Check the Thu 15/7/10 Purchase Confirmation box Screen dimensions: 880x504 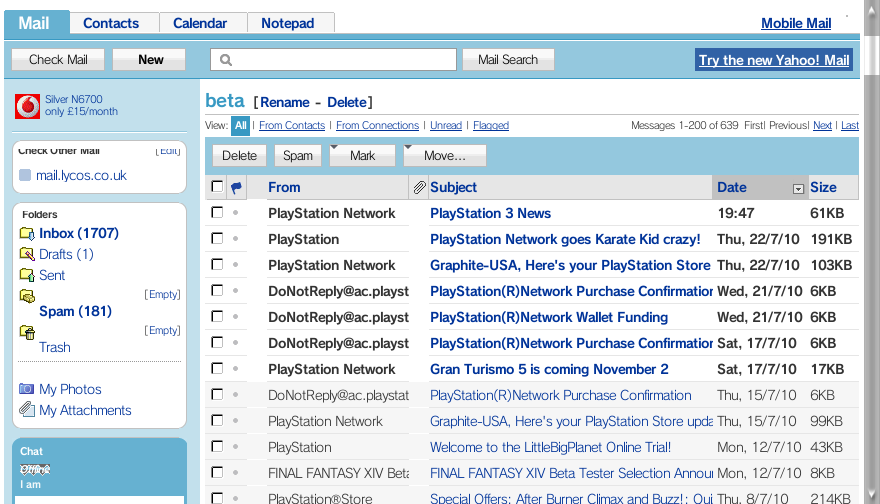click(217, 395)
